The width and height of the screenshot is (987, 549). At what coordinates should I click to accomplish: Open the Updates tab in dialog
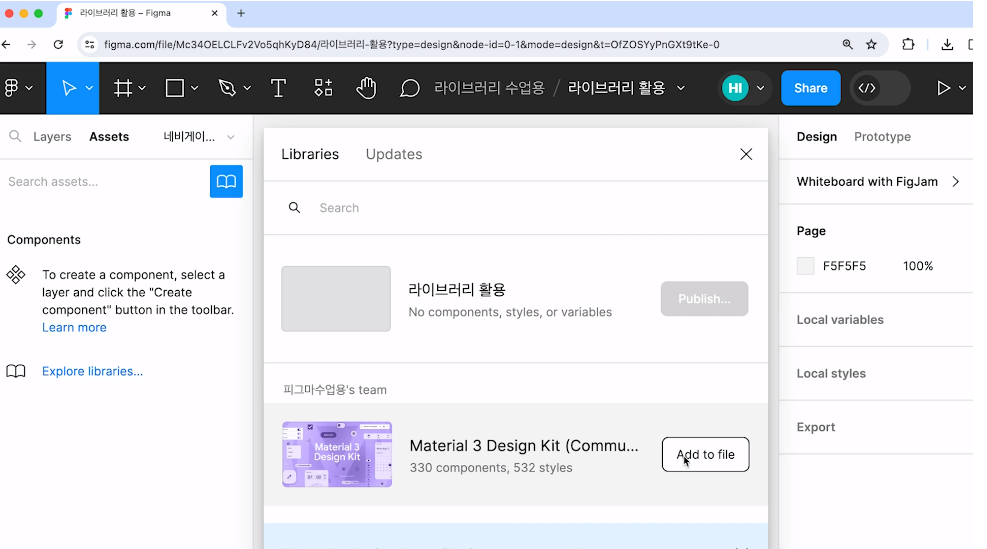point(394,154)
